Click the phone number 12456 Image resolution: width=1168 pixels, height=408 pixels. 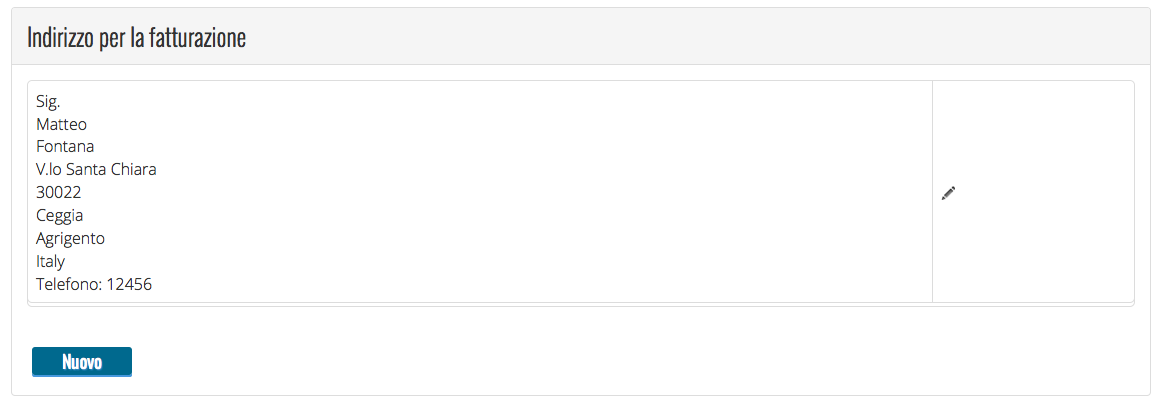129,285
